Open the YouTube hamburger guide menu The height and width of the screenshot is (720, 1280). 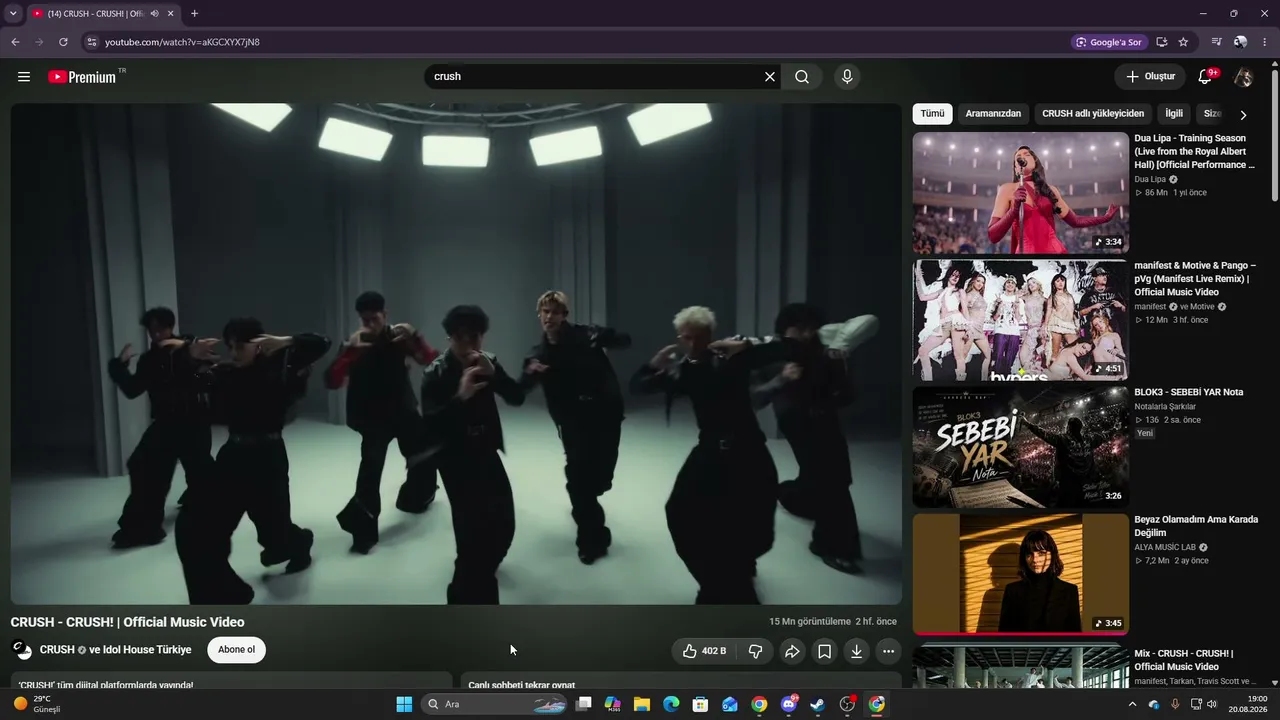(x=24, y=77)
